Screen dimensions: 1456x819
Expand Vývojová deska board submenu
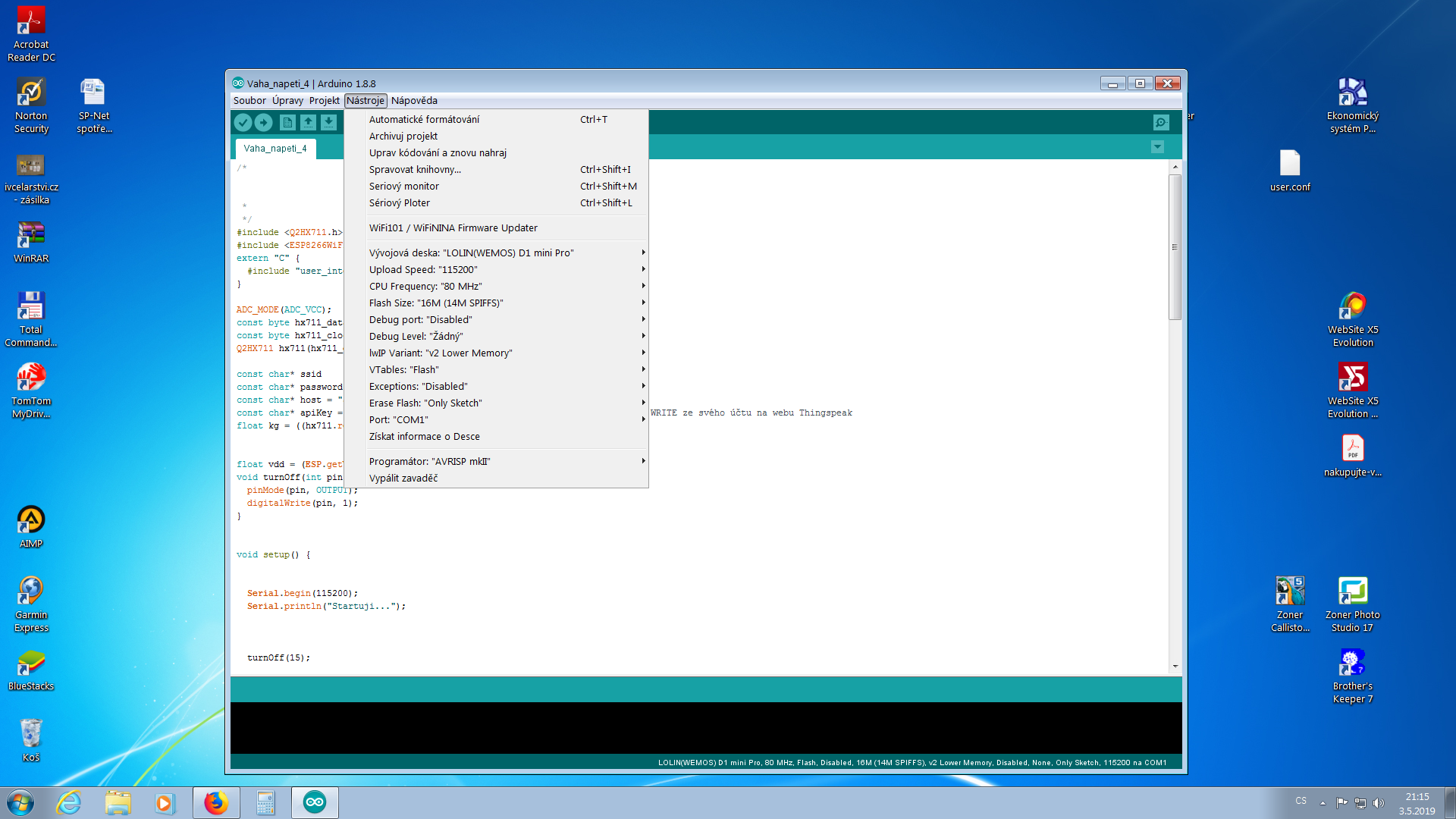(496, 253)
